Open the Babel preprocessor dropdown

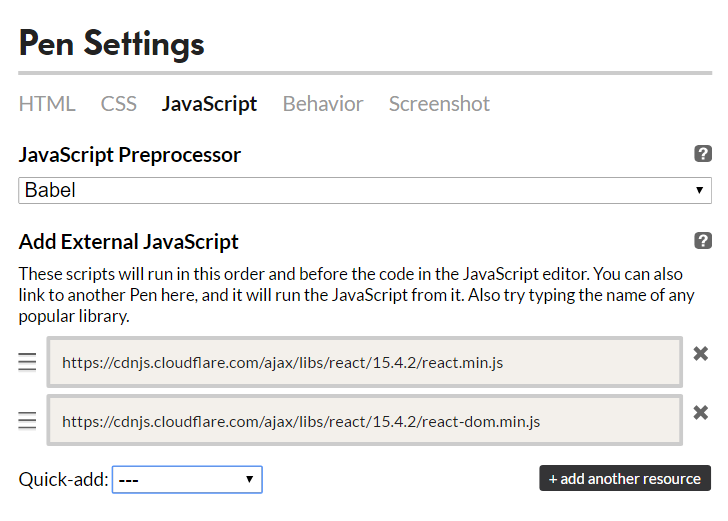coord(364,190)
